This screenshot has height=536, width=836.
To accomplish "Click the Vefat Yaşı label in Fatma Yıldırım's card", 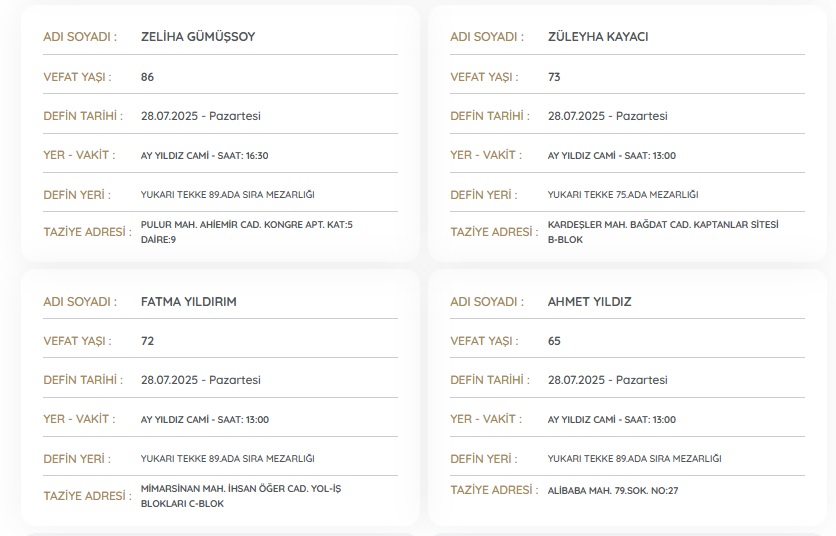I will click(77, 341).
